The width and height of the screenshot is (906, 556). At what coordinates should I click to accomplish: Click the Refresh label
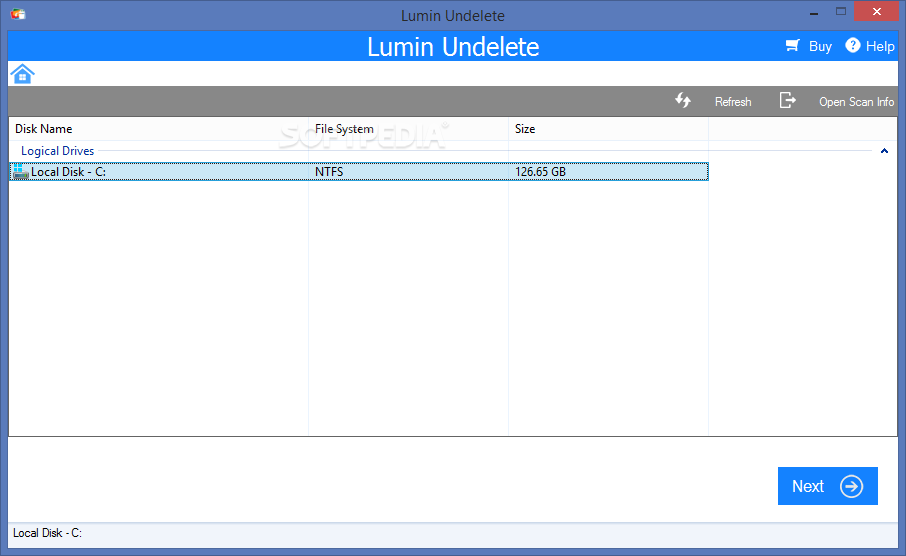tap(733, 102)
